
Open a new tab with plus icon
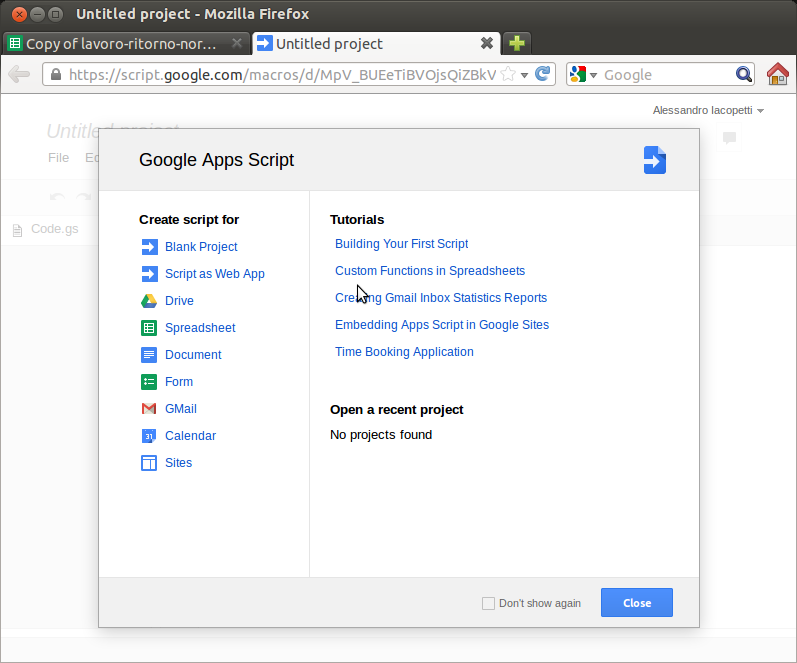click(516, 43)
